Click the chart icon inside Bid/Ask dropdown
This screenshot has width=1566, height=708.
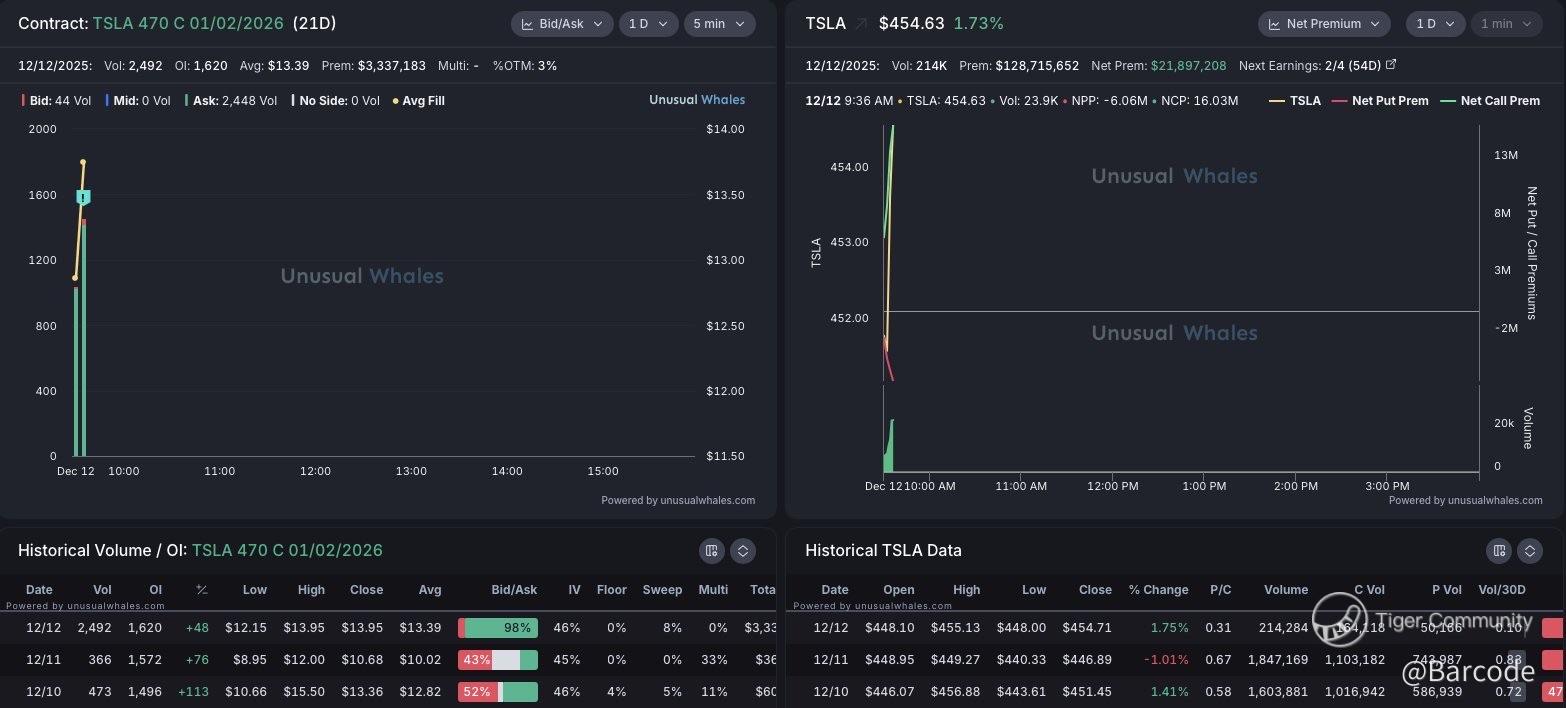(527, 23)
